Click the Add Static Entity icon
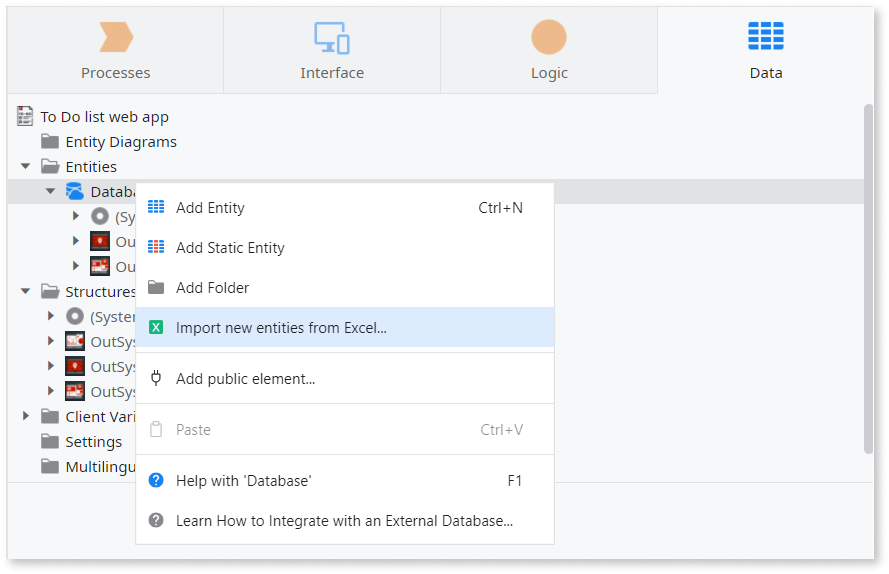The height and width of the screenshot is (574, 889). click(x=156, y=248)
